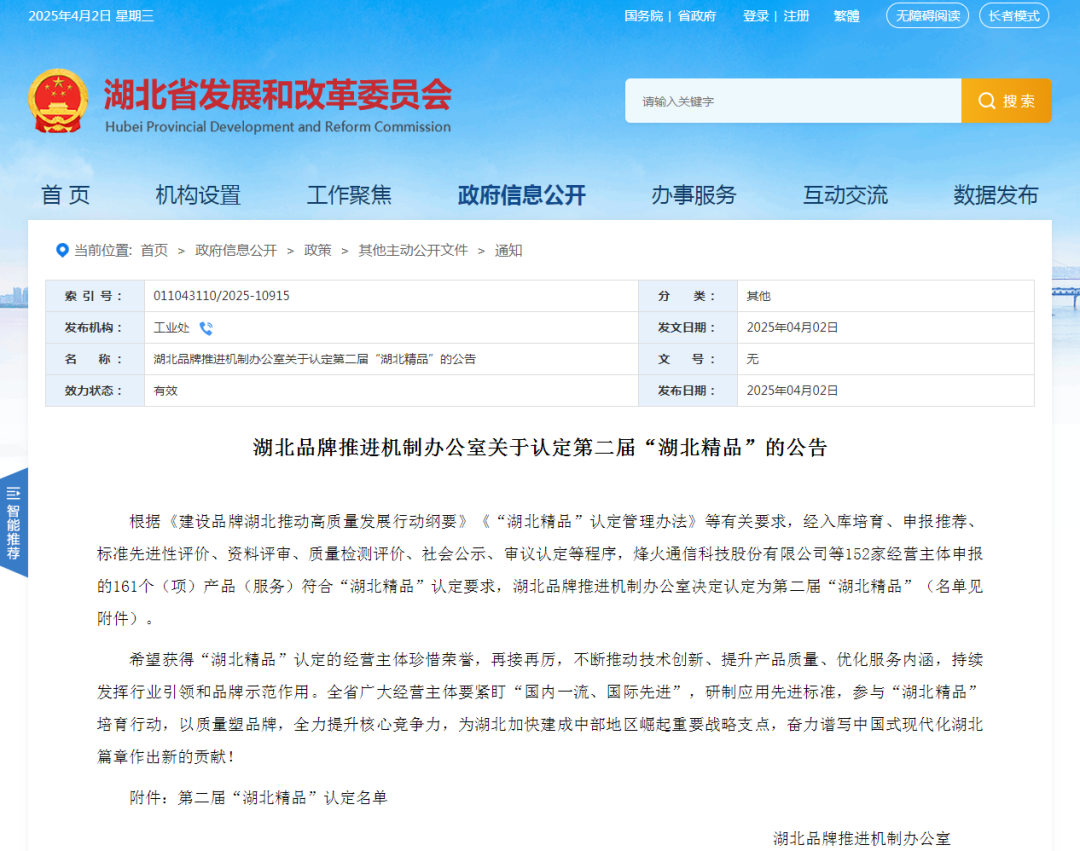Focus the 请输入关键字 search field
This screenshot has height=851, width=1080.
tap(793, 101)
